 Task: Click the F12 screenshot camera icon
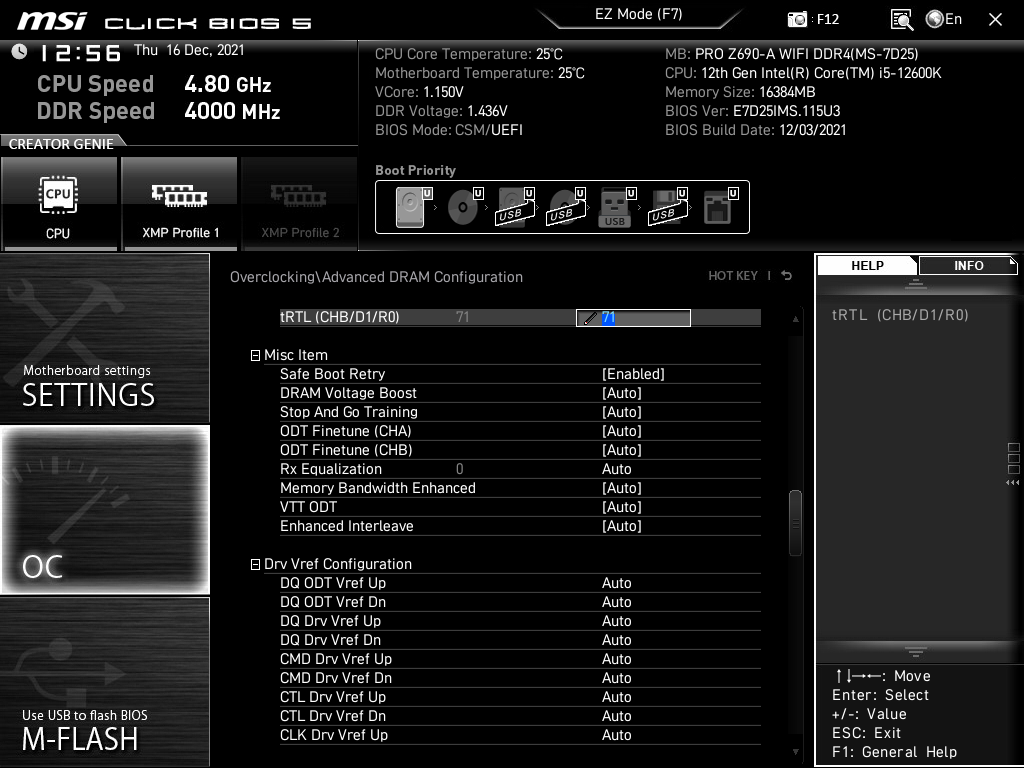pyautogui.click(x=797, y=20)
